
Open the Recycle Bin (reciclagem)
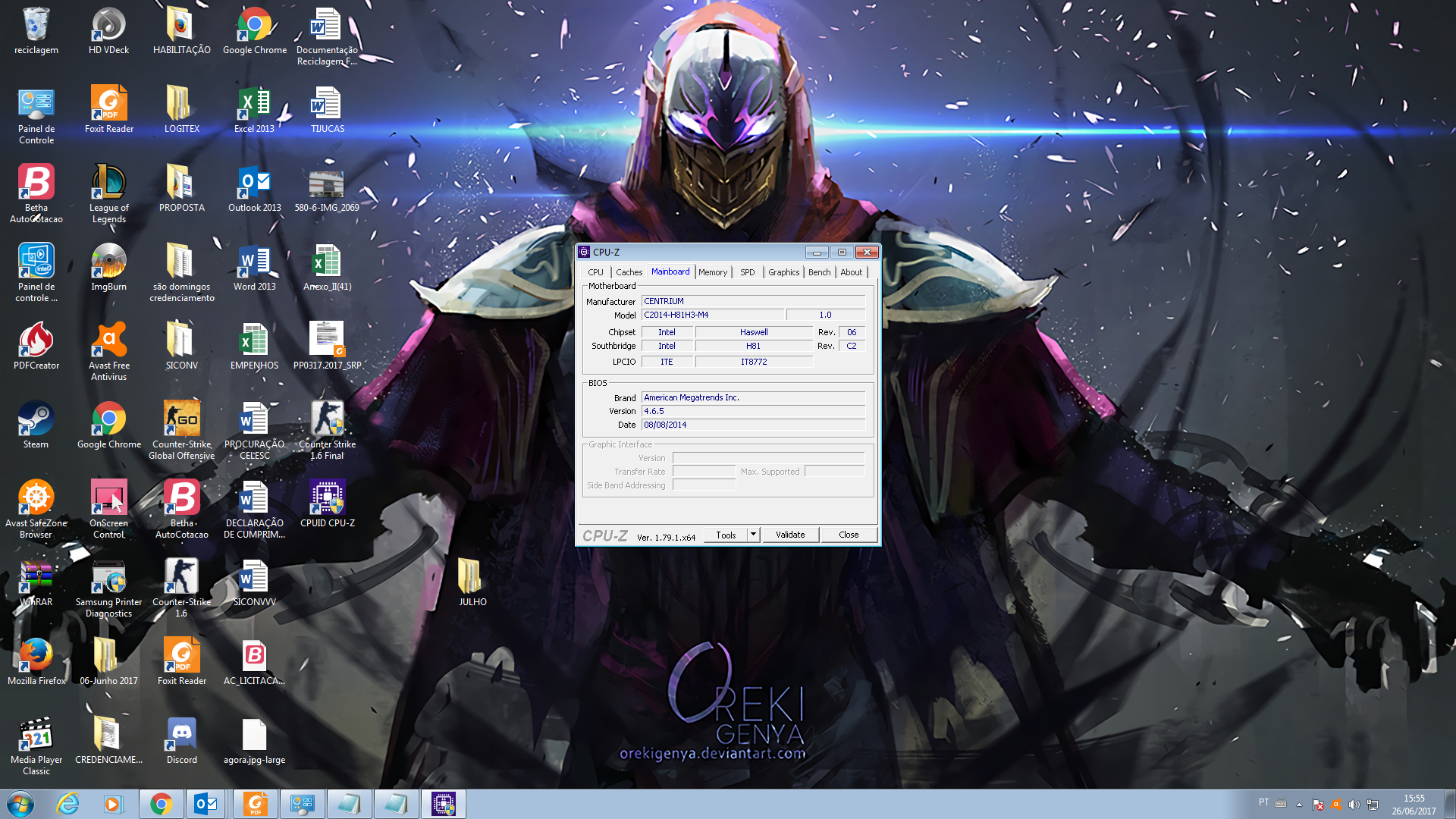coord(36,30)
